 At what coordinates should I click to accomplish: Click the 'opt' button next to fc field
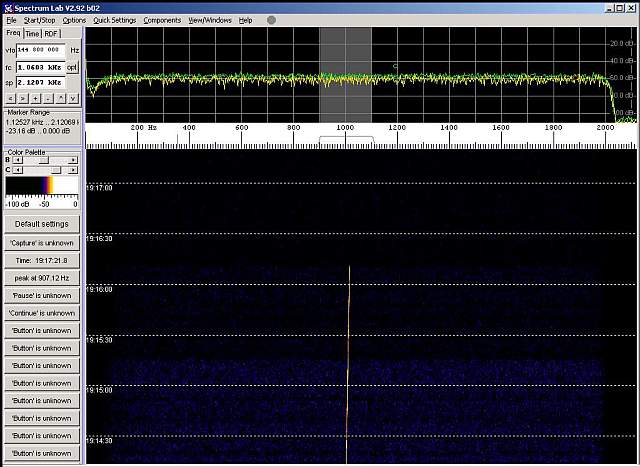pyautogui.click(x=73, y=67)
